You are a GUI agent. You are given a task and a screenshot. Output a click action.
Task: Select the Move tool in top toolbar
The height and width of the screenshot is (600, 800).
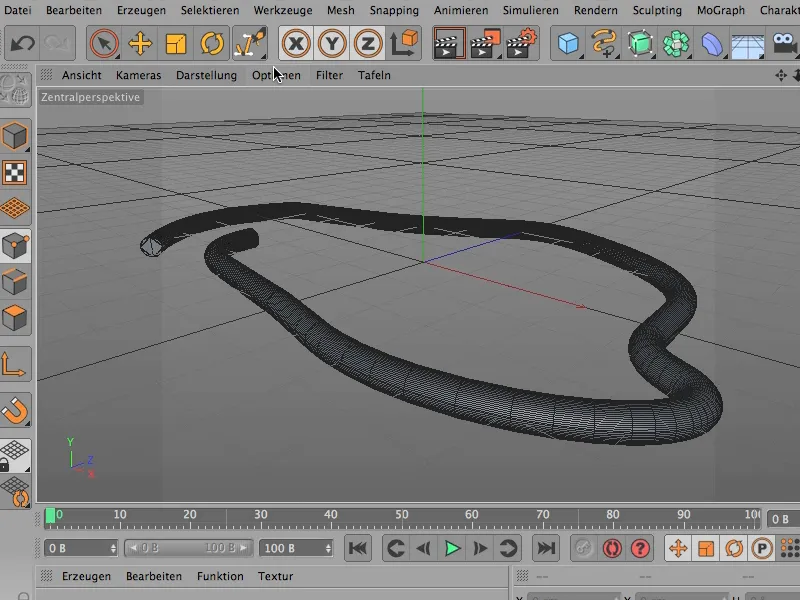[x=140, y=43]
